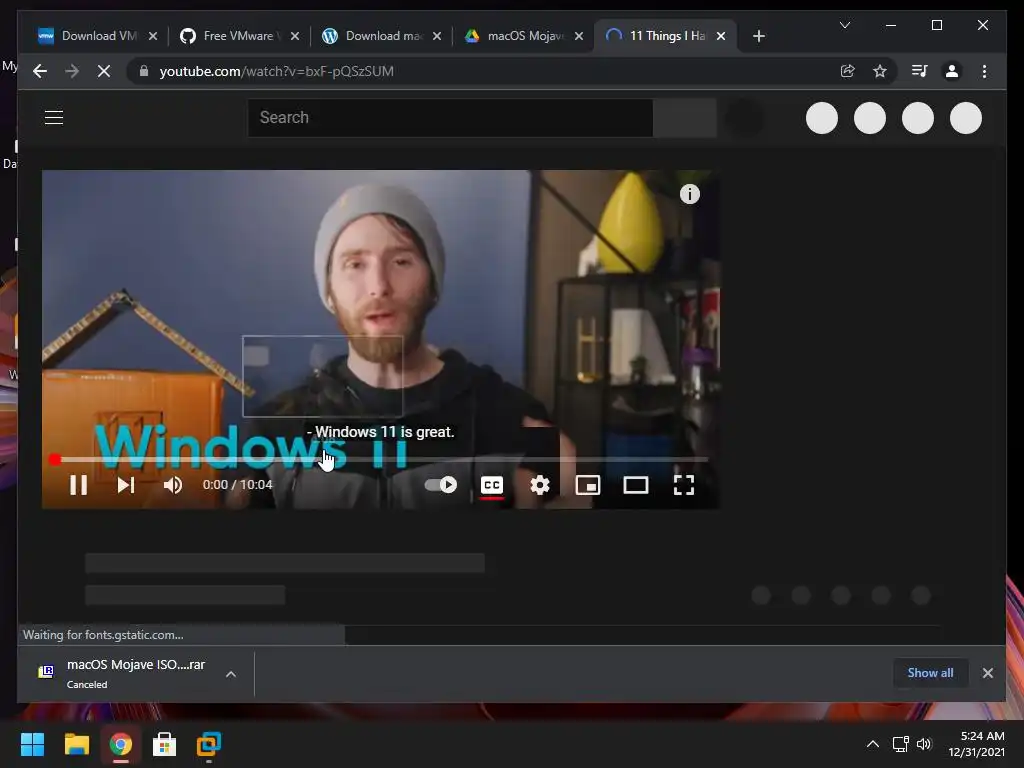
Task: Close the Download VM tab
Action: coord(153,36)
